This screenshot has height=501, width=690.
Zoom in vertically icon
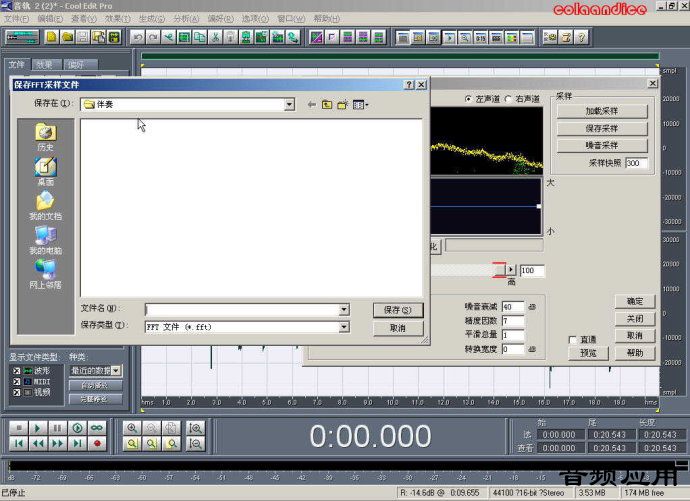[x=195, y=428]
